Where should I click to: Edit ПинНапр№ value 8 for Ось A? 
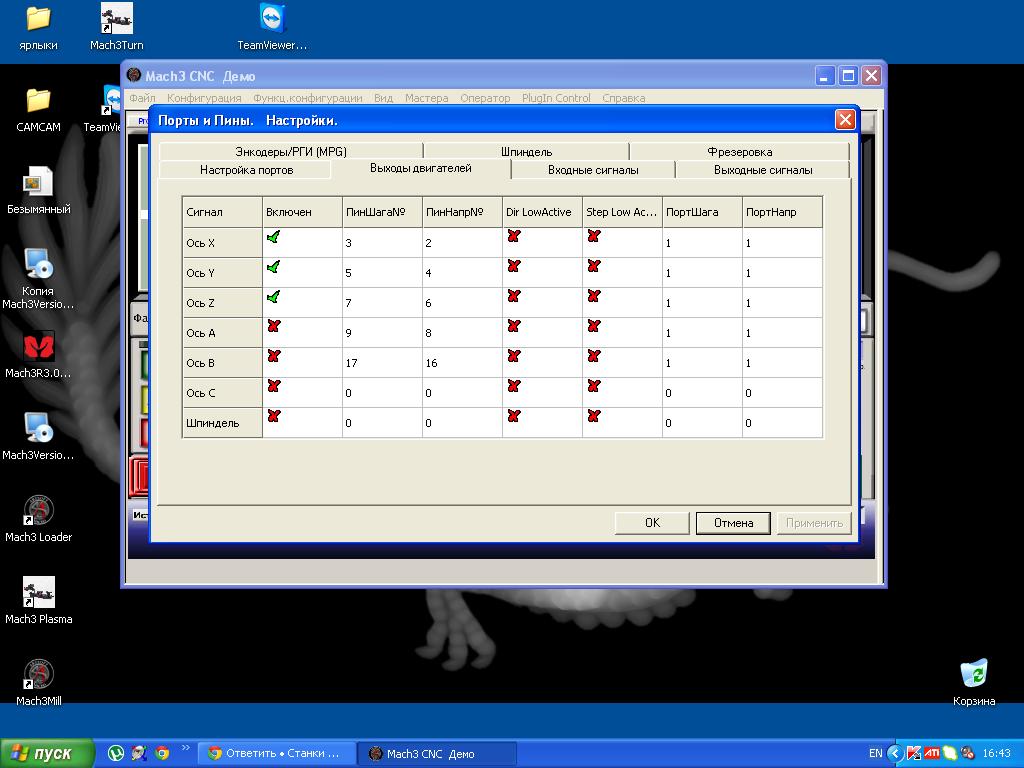462,333
